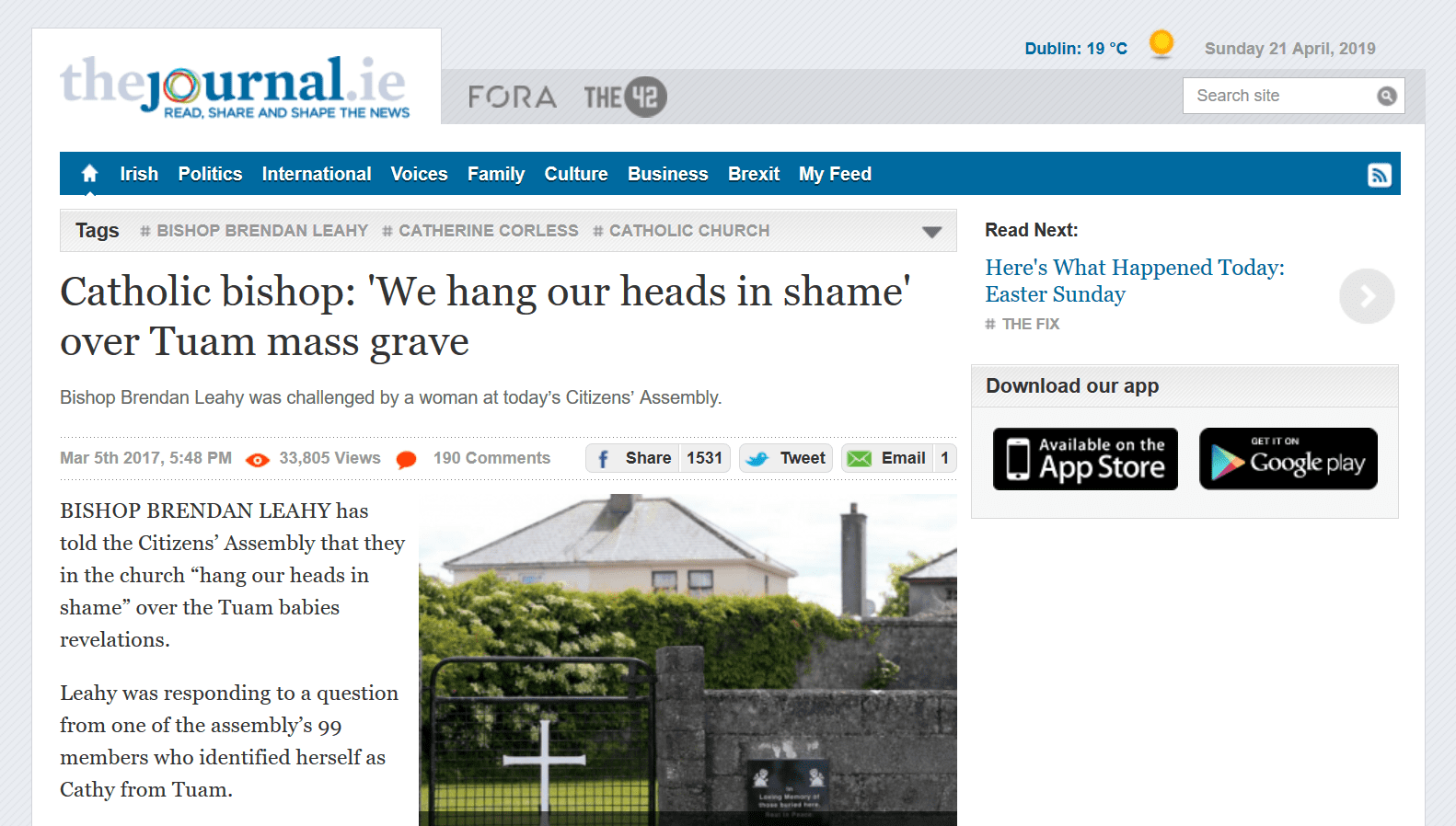
Task: Open the RSS feed icon
Action: [1379, 175]
